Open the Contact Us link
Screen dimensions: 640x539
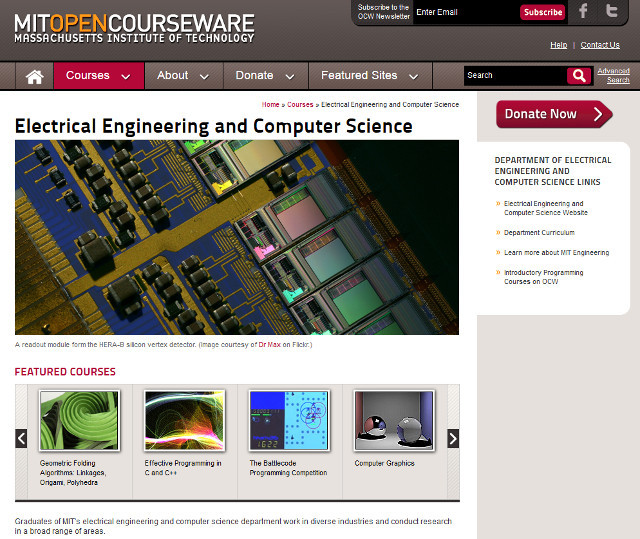600,45
